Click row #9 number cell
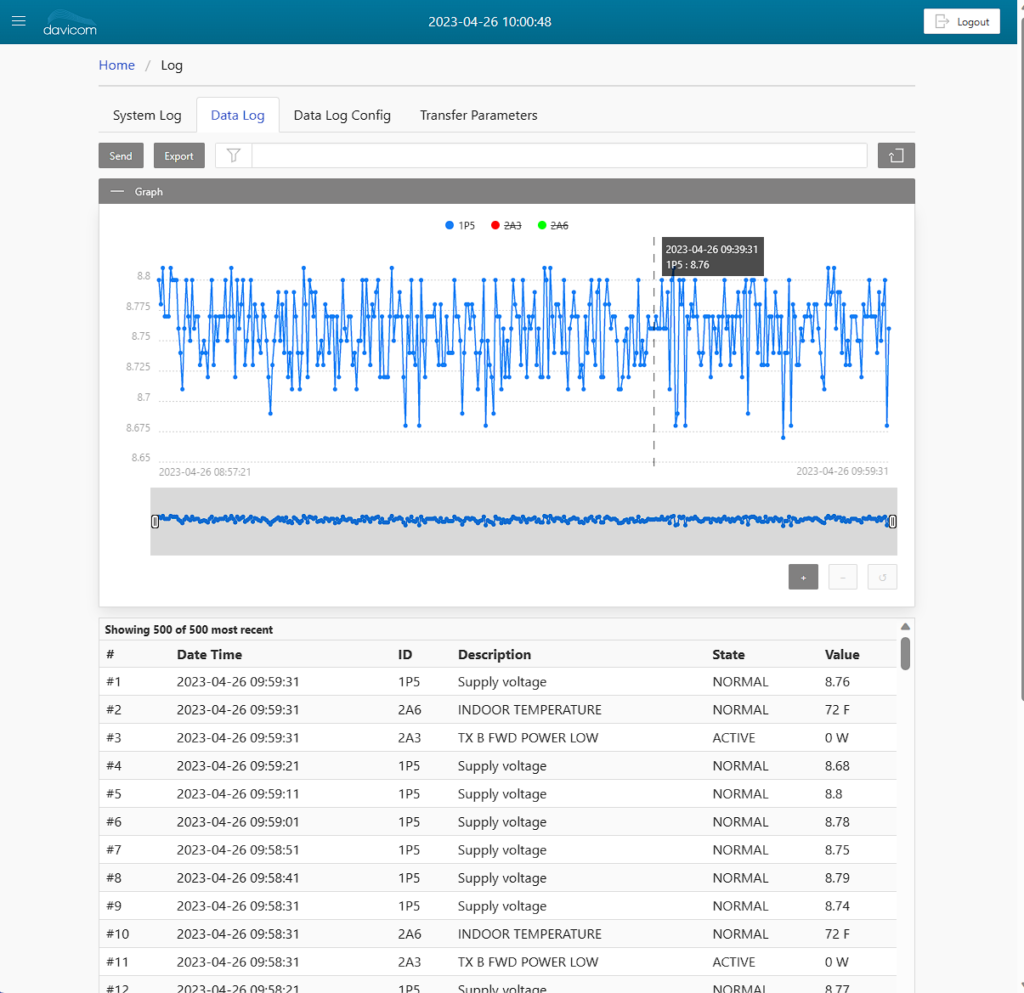The image size is (1024, 993). (x=114, y=906)
